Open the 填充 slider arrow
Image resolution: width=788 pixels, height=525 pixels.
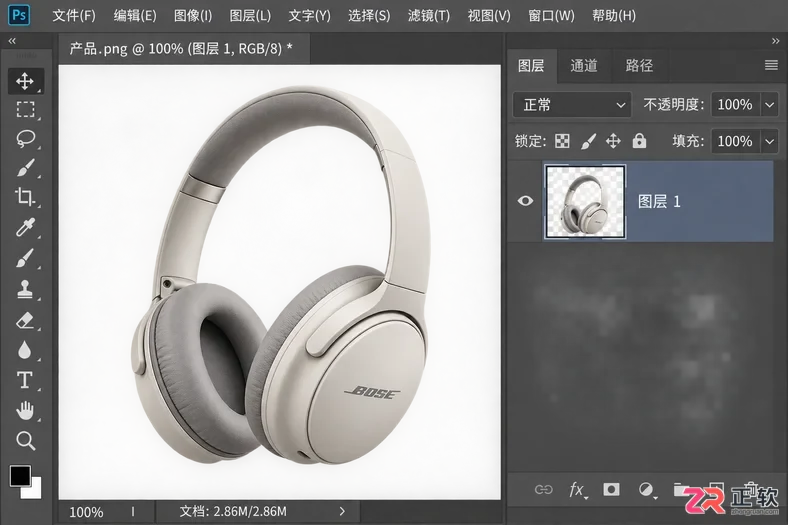769,141
